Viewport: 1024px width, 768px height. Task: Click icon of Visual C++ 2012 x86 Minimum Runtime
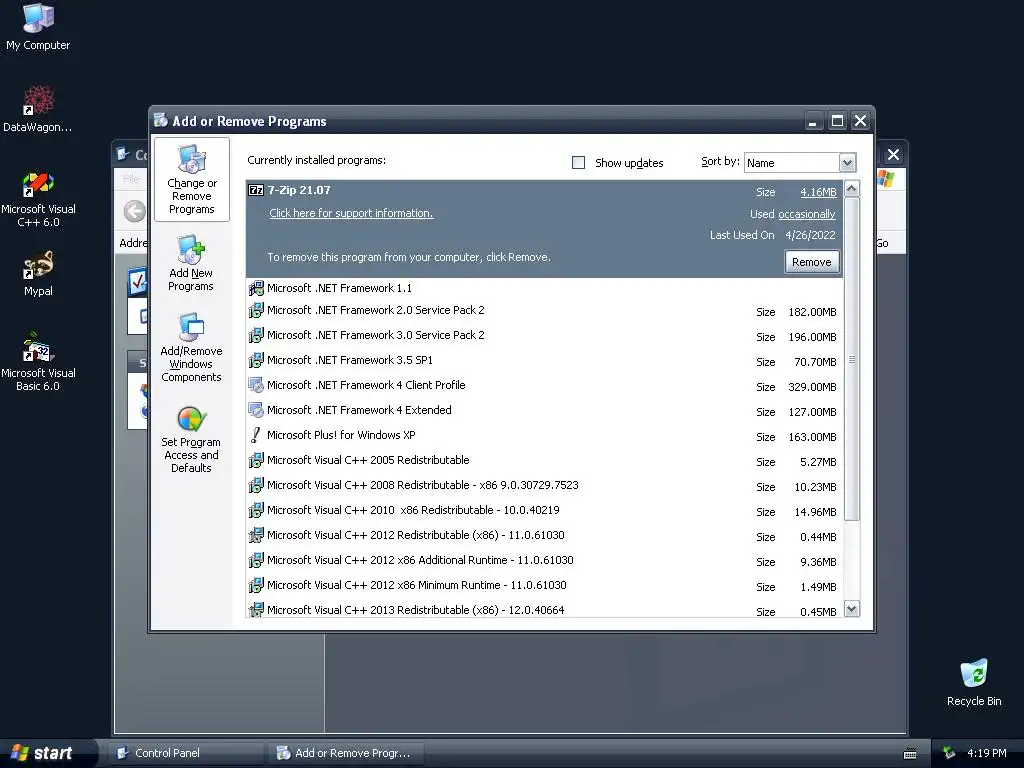click(x=256, y=585)
